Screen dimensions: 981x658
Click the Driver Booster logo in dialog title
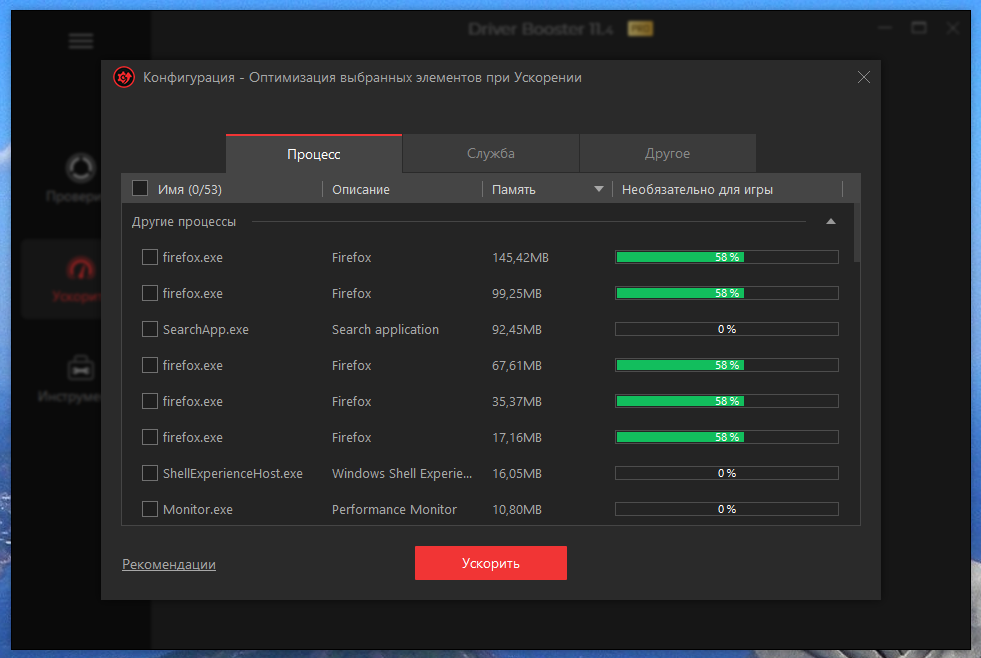click(124, 78)
